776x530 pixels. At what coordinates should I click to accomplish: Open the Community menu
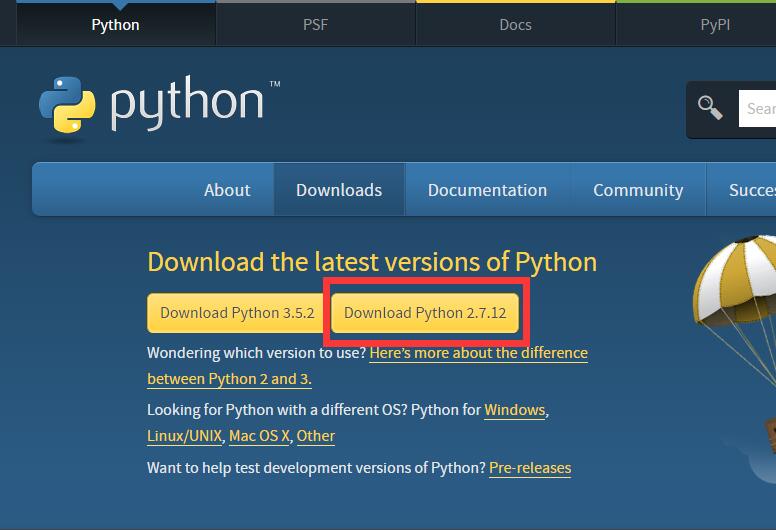pos(638,190)
